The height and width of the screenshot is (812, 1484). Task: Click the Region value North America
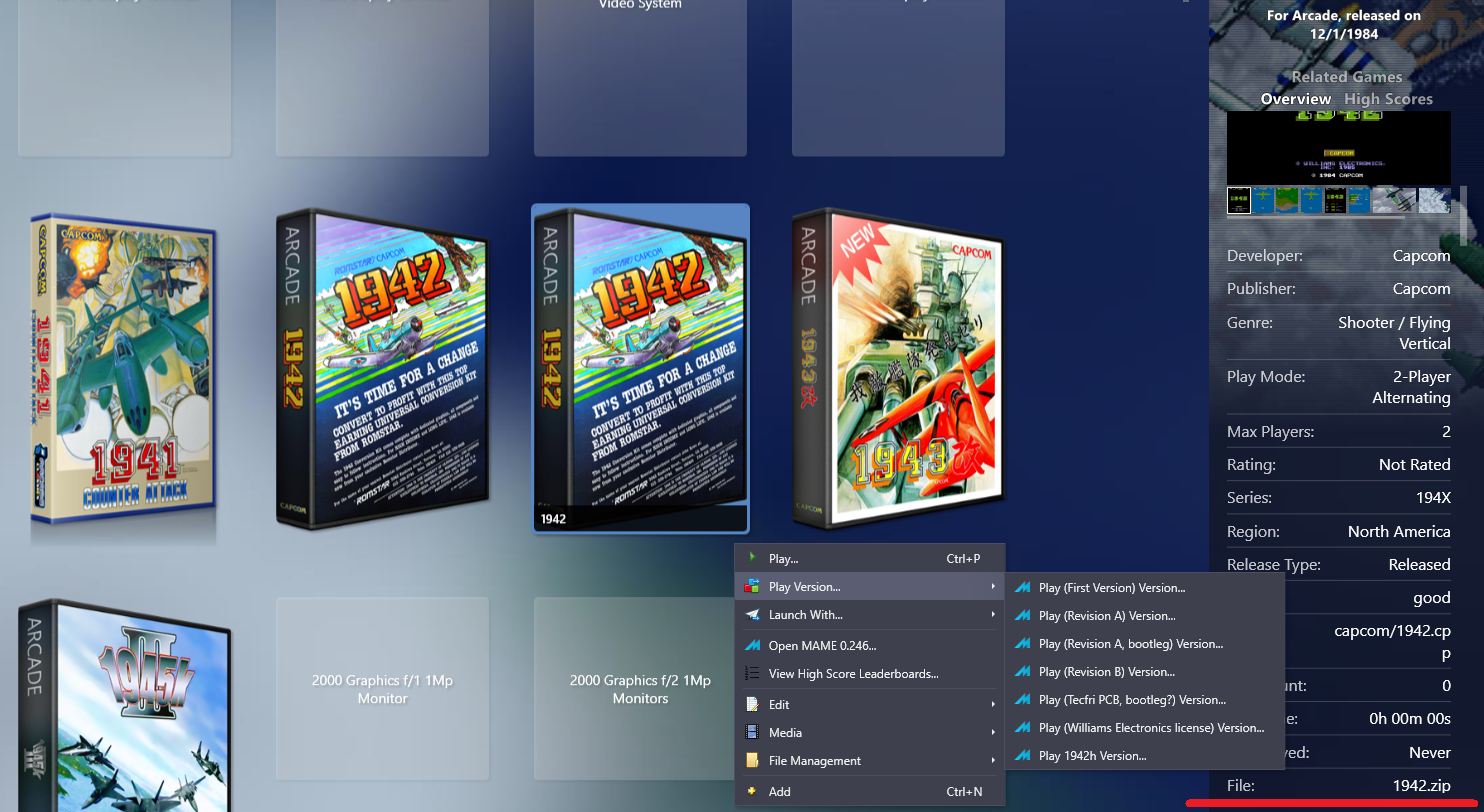click(1399, 532)
